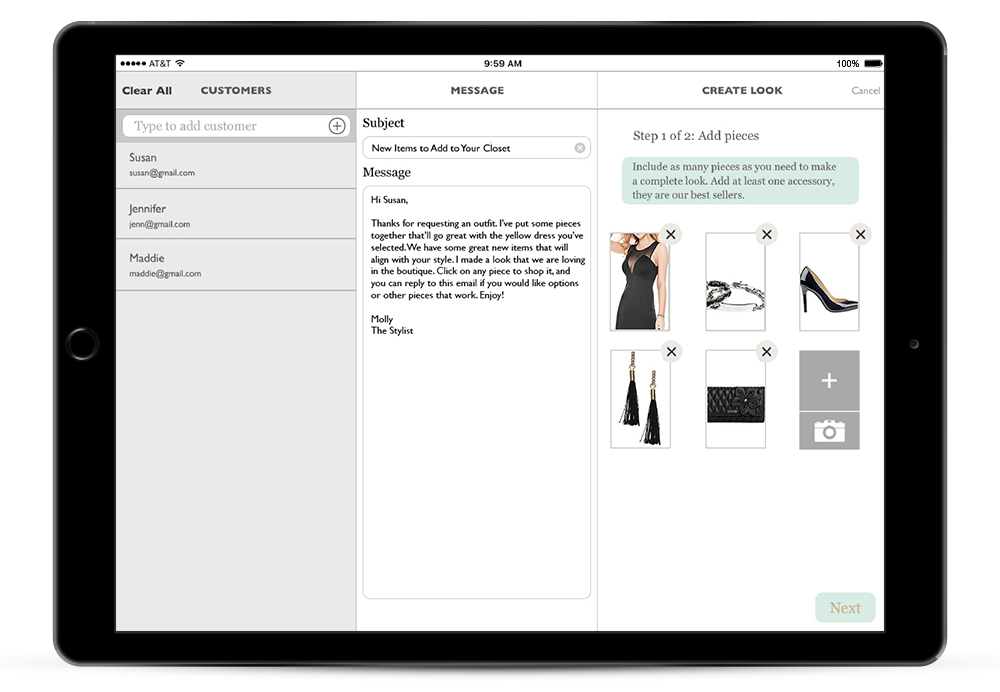The height and width of the screenshot is (692, 1000).
Task: Select customer Jennifer from the list
Action: tap(235, 215)
